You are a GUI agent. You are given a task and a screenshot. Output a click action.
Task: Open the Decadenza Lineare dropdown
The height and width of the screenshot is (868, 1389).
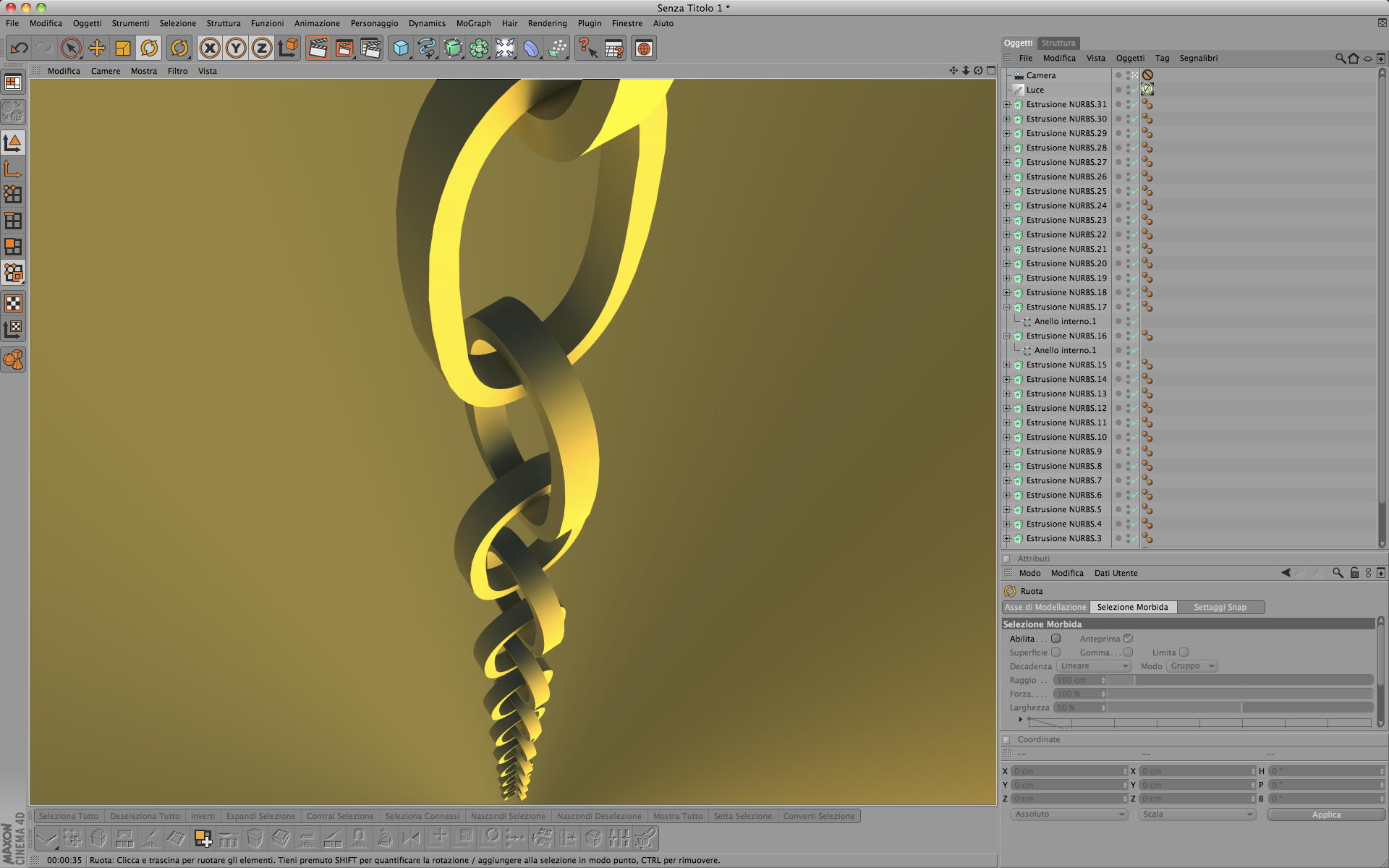click(x=1094, y=666)
